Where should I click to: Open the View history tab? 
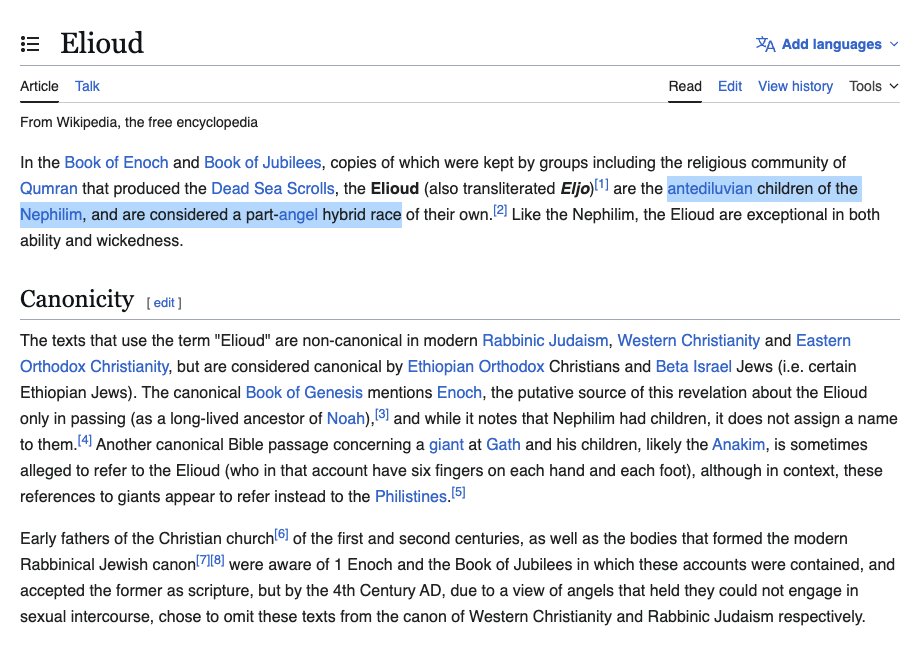(795, 86)
